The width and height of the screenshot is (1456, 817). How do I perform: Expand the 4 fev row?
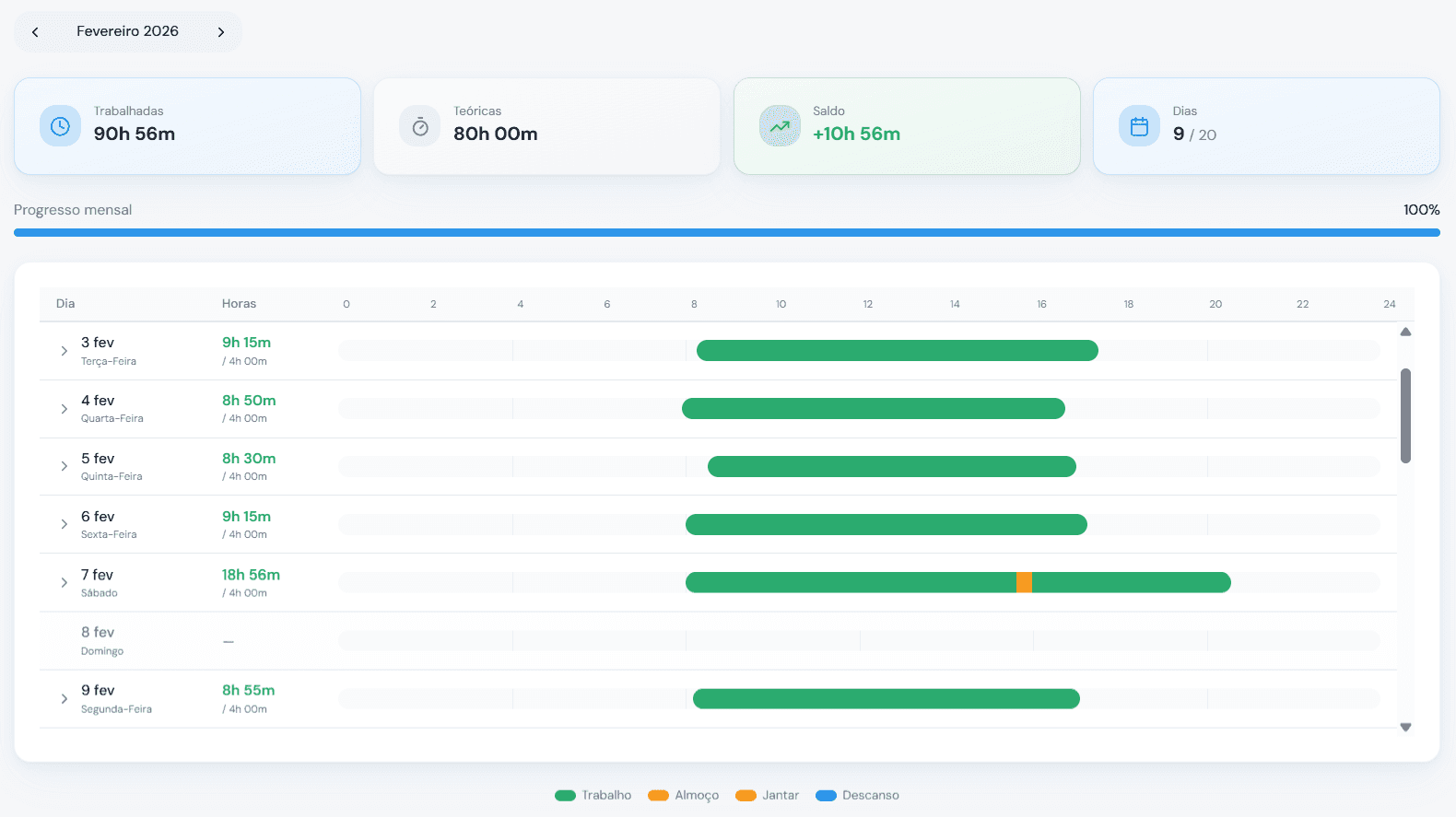click(64, 409)
